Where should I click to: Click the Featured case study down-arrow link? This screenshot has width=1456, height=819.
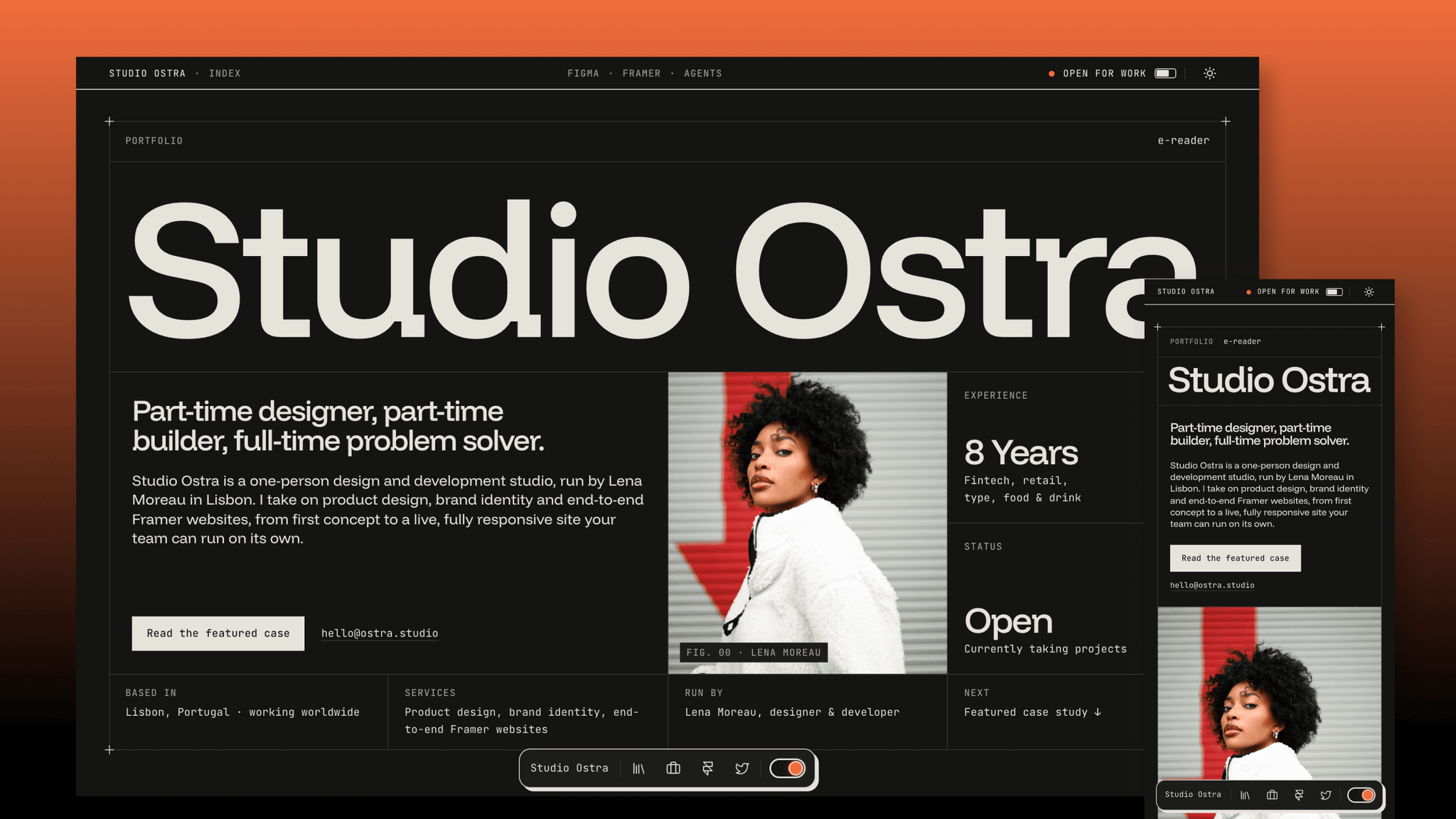click(1032, 712)
